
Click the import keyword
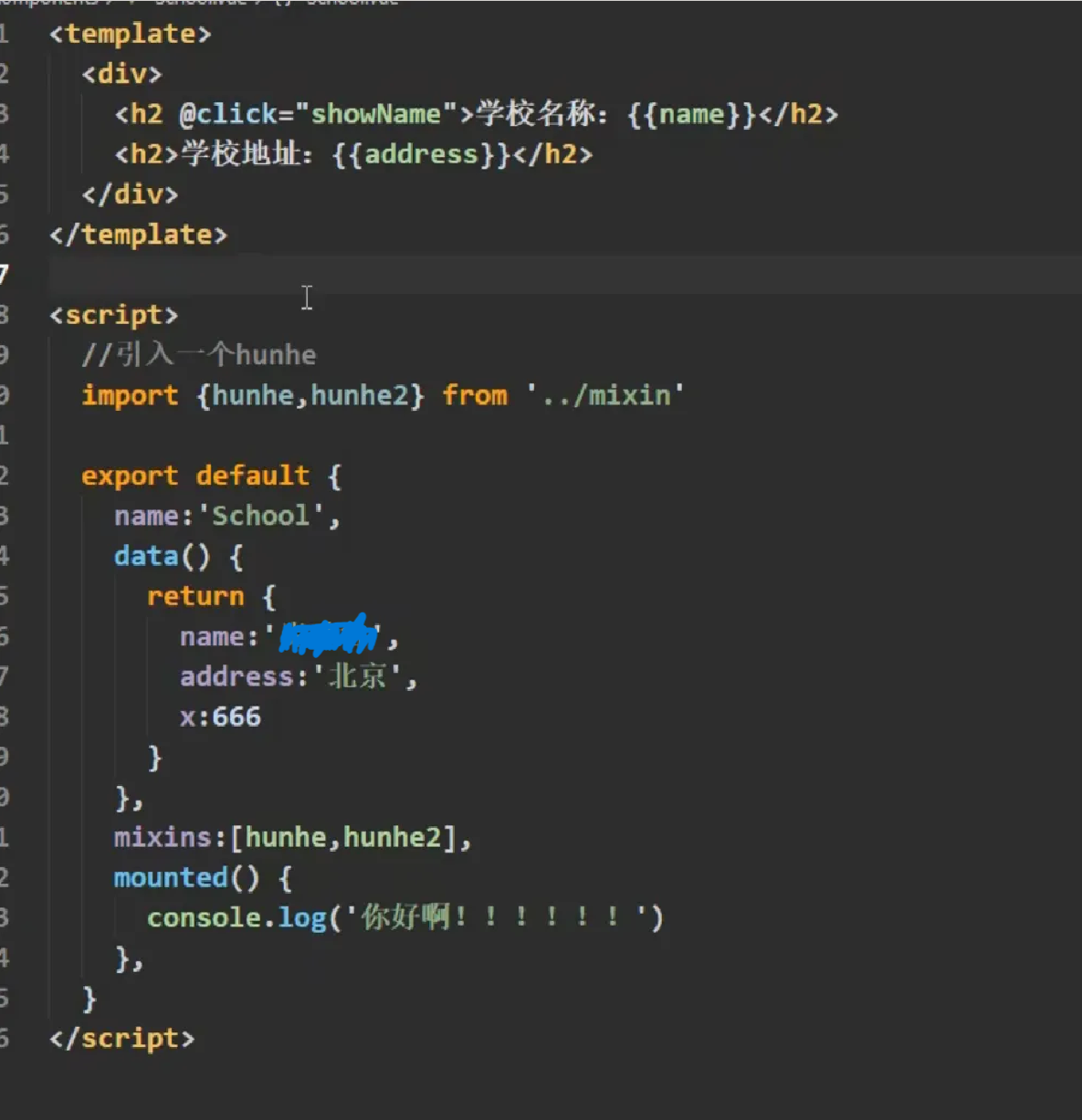[130, 395]
